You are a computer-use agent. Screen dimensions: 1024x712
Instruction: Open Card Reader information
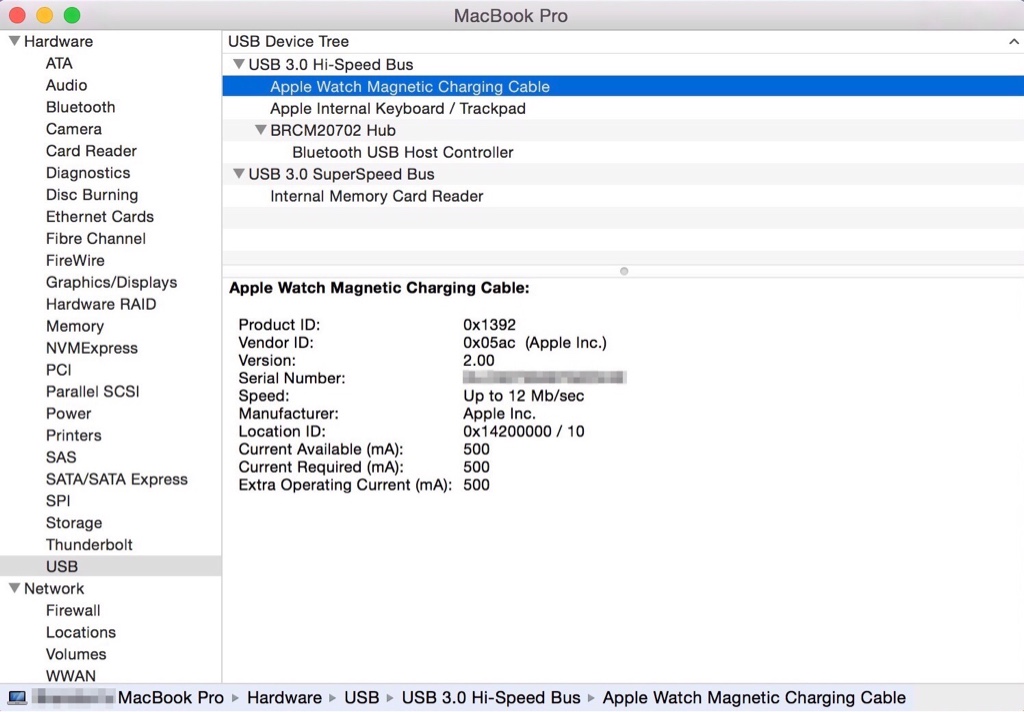click(x=91, y=151)
